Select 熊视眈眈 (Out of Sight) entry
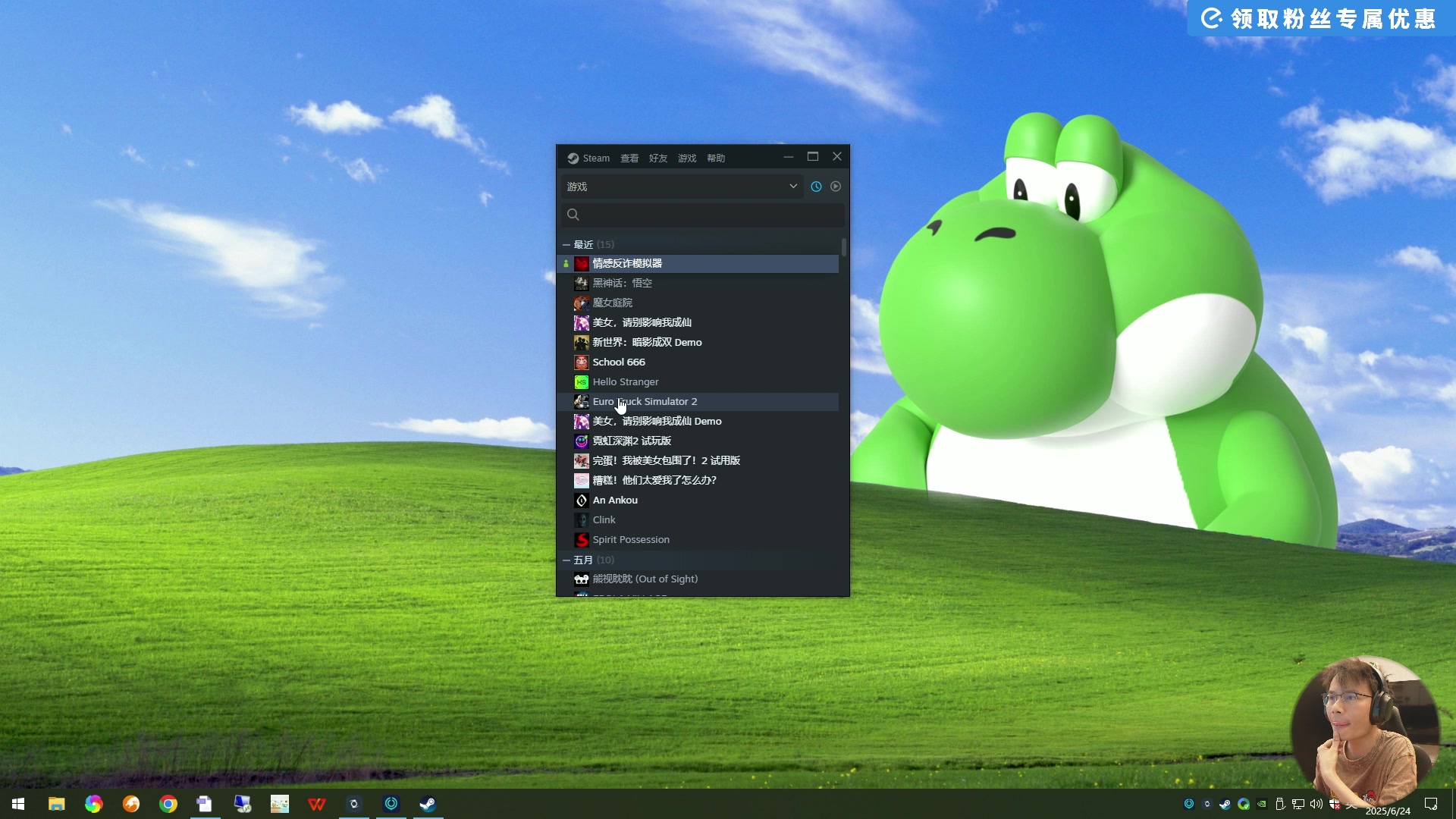 698,579
